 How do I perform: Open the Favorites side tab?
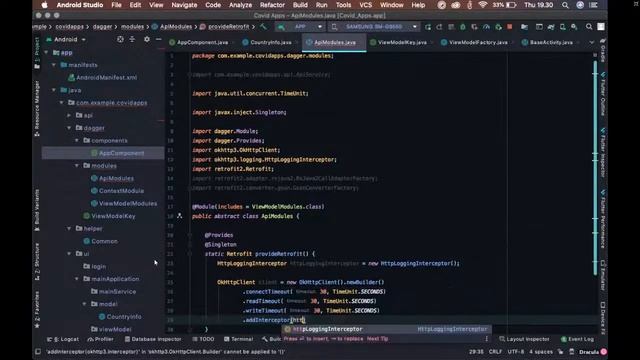tap(37, 309)
